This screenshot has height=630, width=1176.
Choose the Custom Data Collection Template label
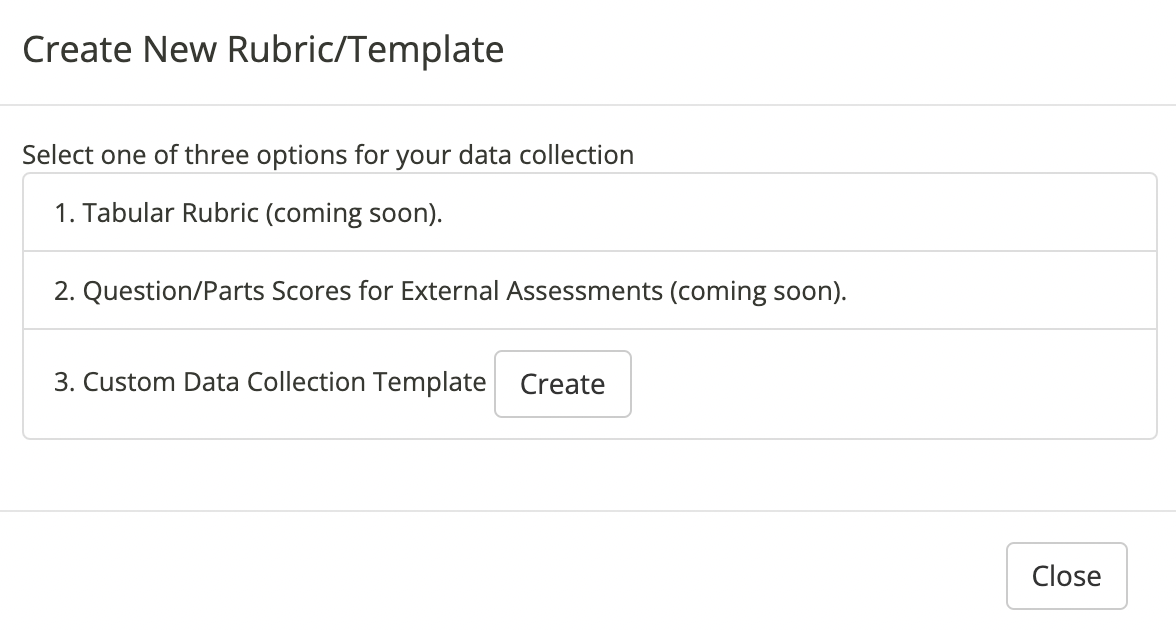tap(284, 382)
